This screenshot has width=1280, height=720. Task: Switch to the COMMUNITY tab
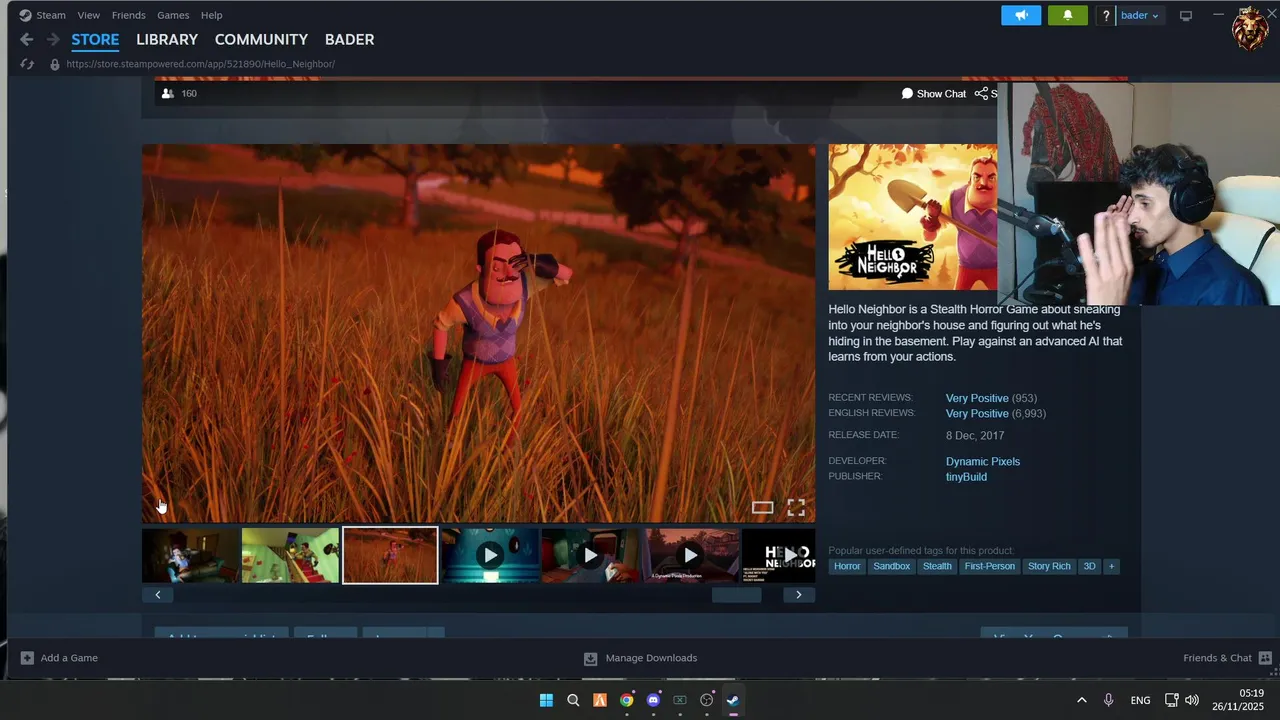261,39
